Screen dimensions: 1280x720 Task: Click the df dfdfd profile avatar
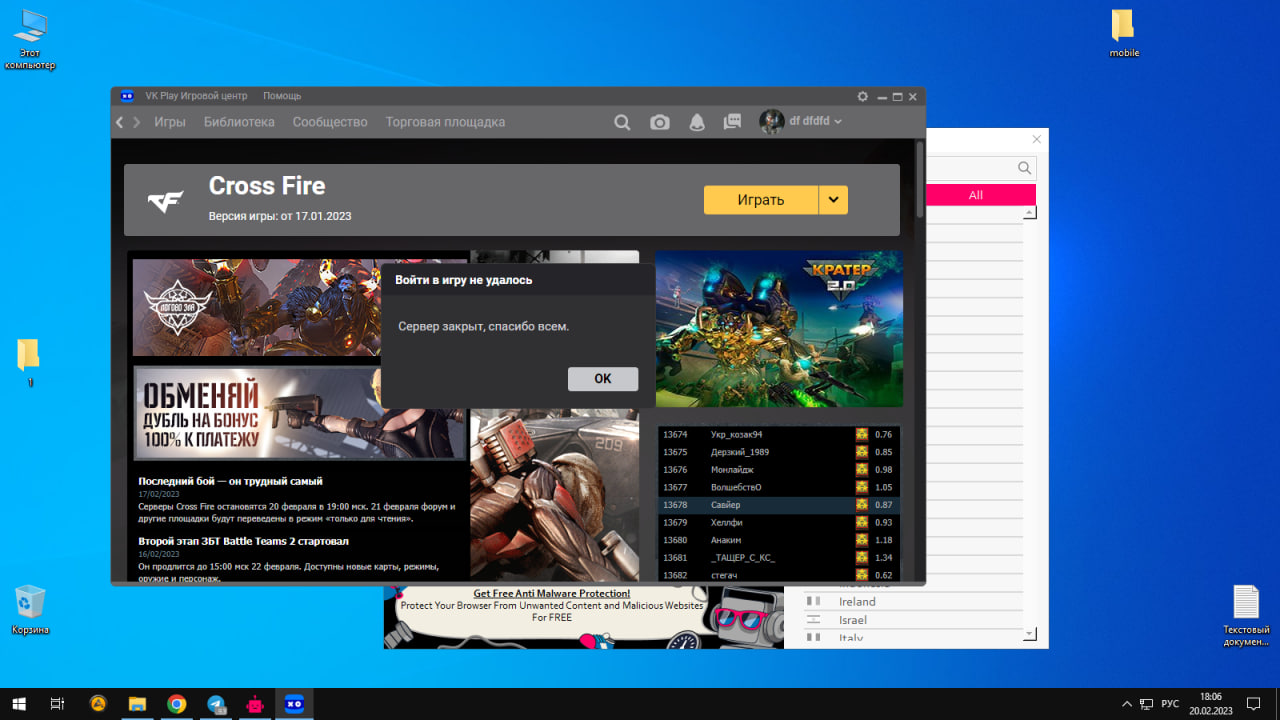pos(771,122)
